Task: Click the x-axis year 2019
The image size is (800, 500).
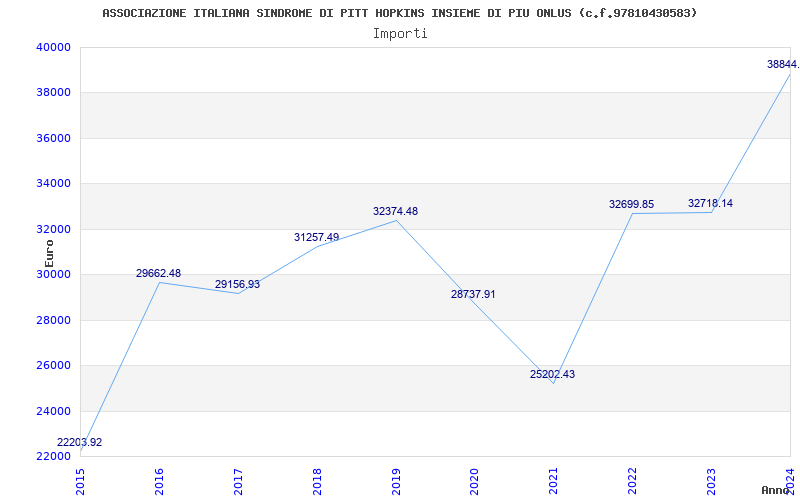Action: (396, 482)
